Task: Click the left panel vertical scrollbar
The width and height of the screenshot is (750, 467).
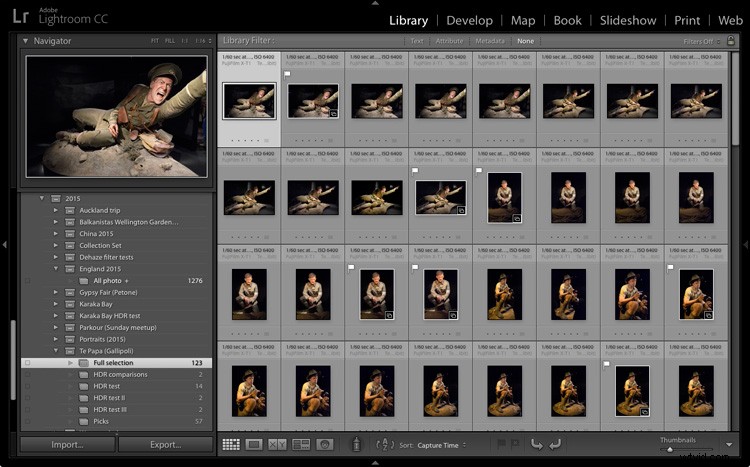Action: click(13, 359)
